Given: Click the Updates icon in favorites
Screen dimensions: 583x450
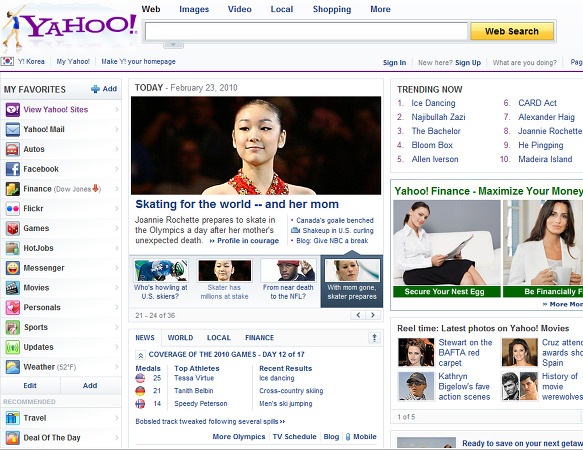Looking at the screenshot, I should 13,347.
